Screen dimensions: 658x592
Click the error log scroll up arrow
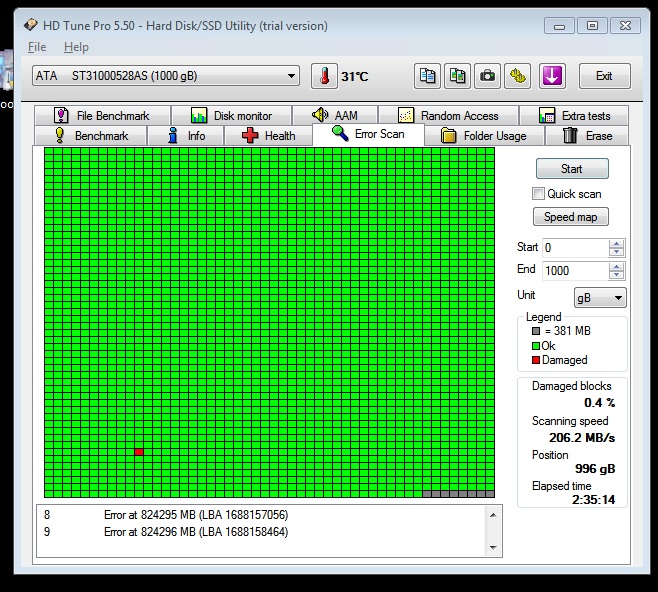pos(493,515)
